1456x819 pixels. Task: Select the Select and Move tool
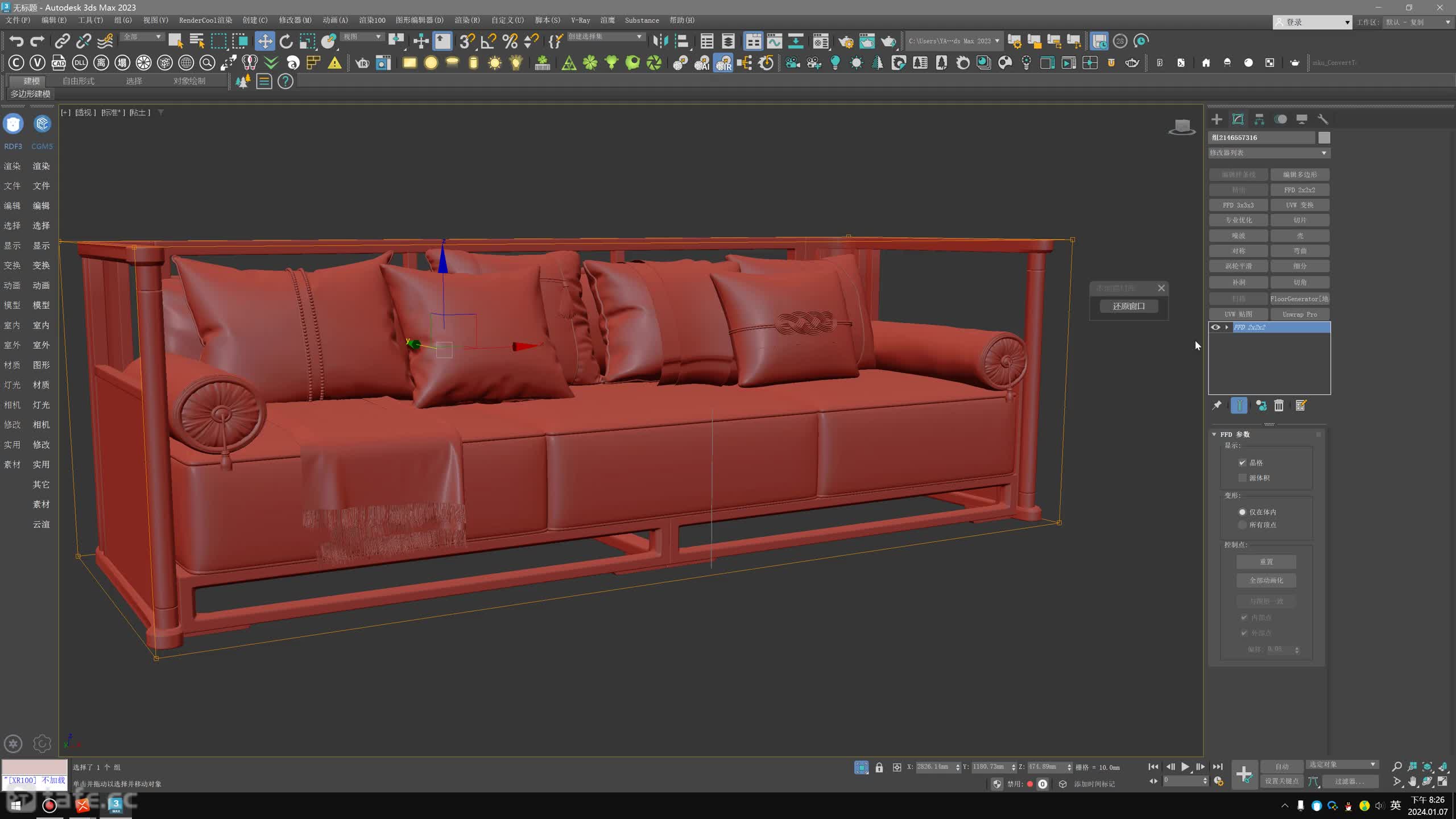(x=264, y=41)
